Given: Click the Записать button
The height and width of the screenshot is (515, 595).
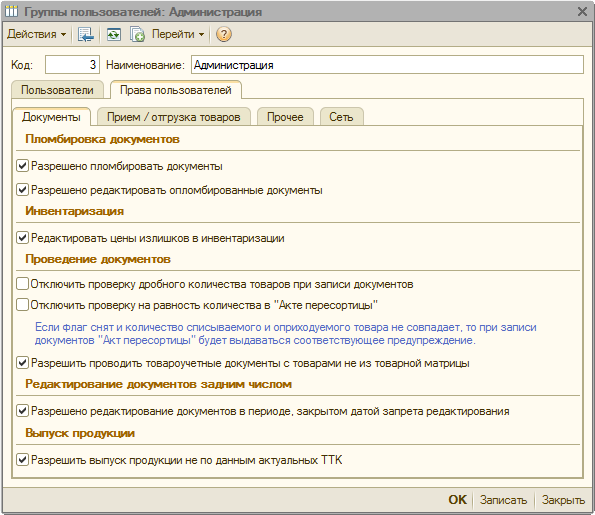Looking at the screenshot, I should pyautogui.click(x=503, y=500).
